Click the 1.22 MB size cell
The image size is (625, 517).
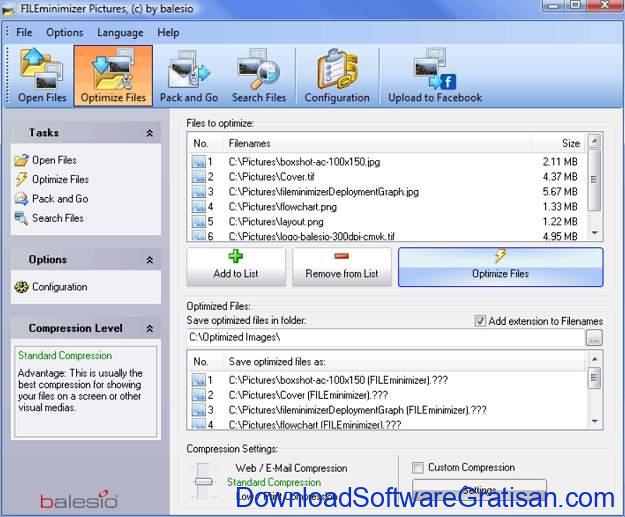[x=560, y=221]
